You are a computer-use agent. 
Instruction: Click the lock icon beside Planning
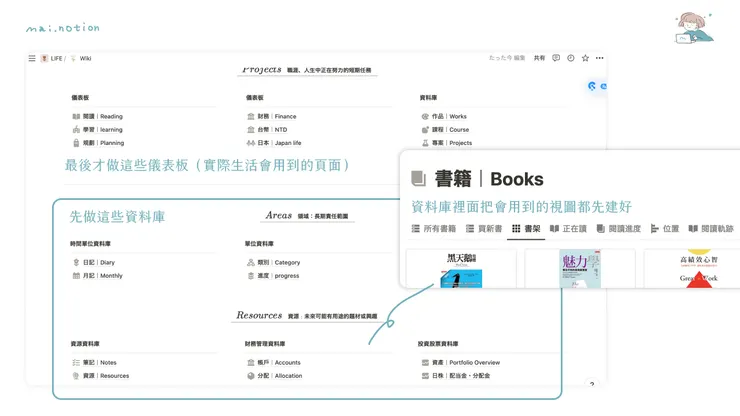tap(76, 143)
